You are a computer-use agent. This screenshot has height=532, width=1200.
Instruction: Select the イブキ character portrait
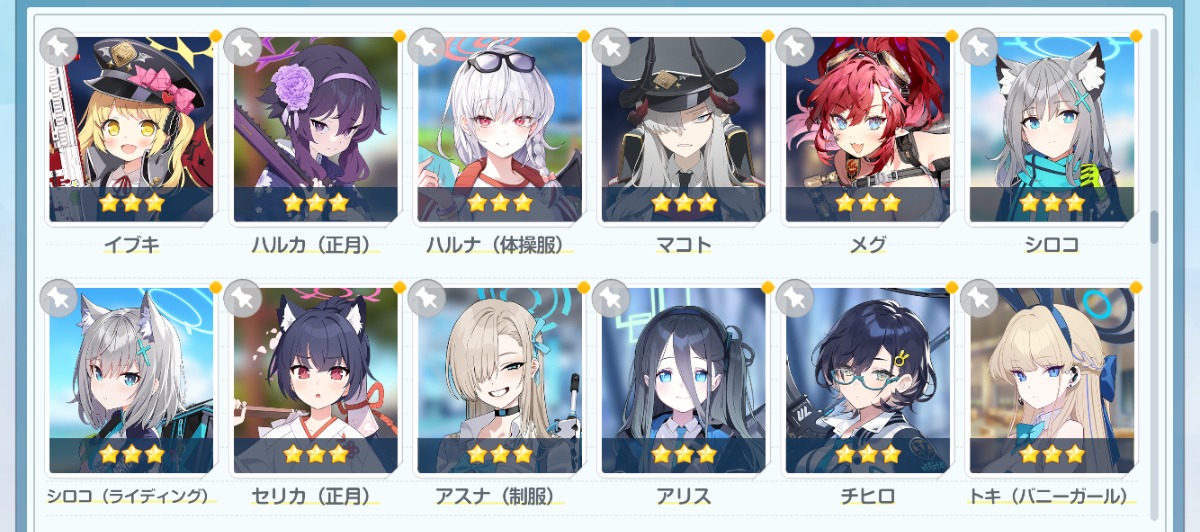pos(131,130)
